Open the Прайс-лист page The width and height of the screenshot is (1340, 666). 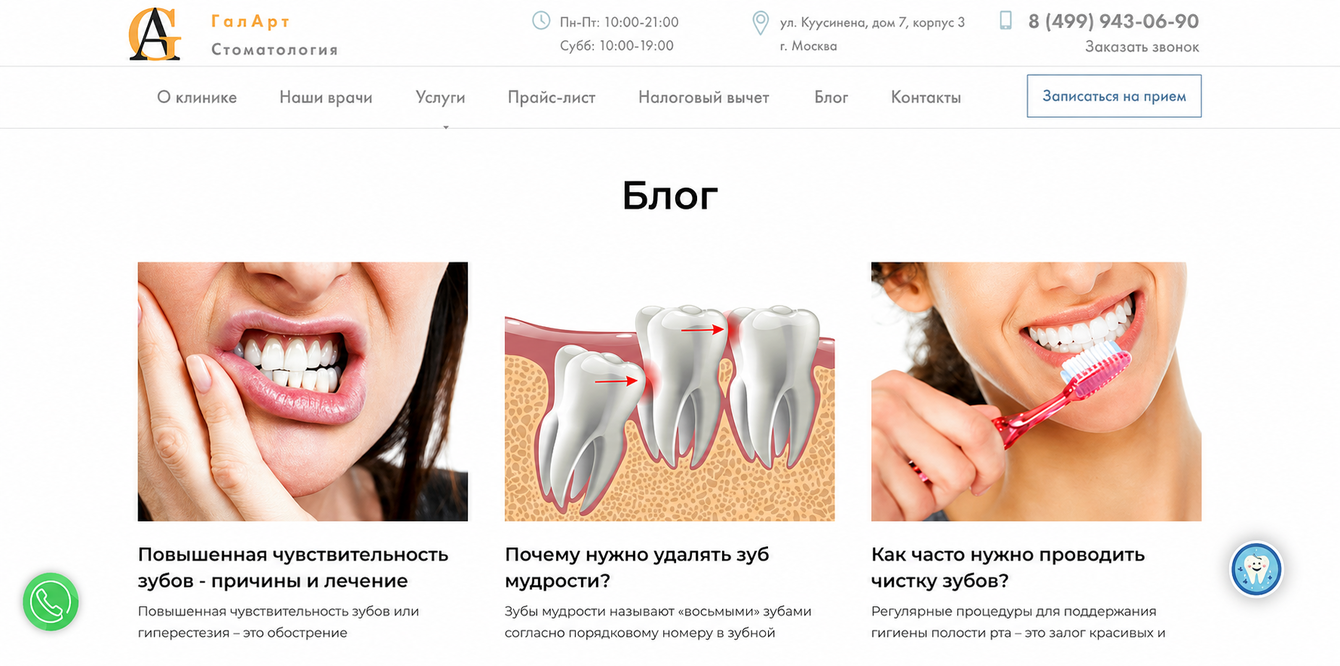click(551, 97)
